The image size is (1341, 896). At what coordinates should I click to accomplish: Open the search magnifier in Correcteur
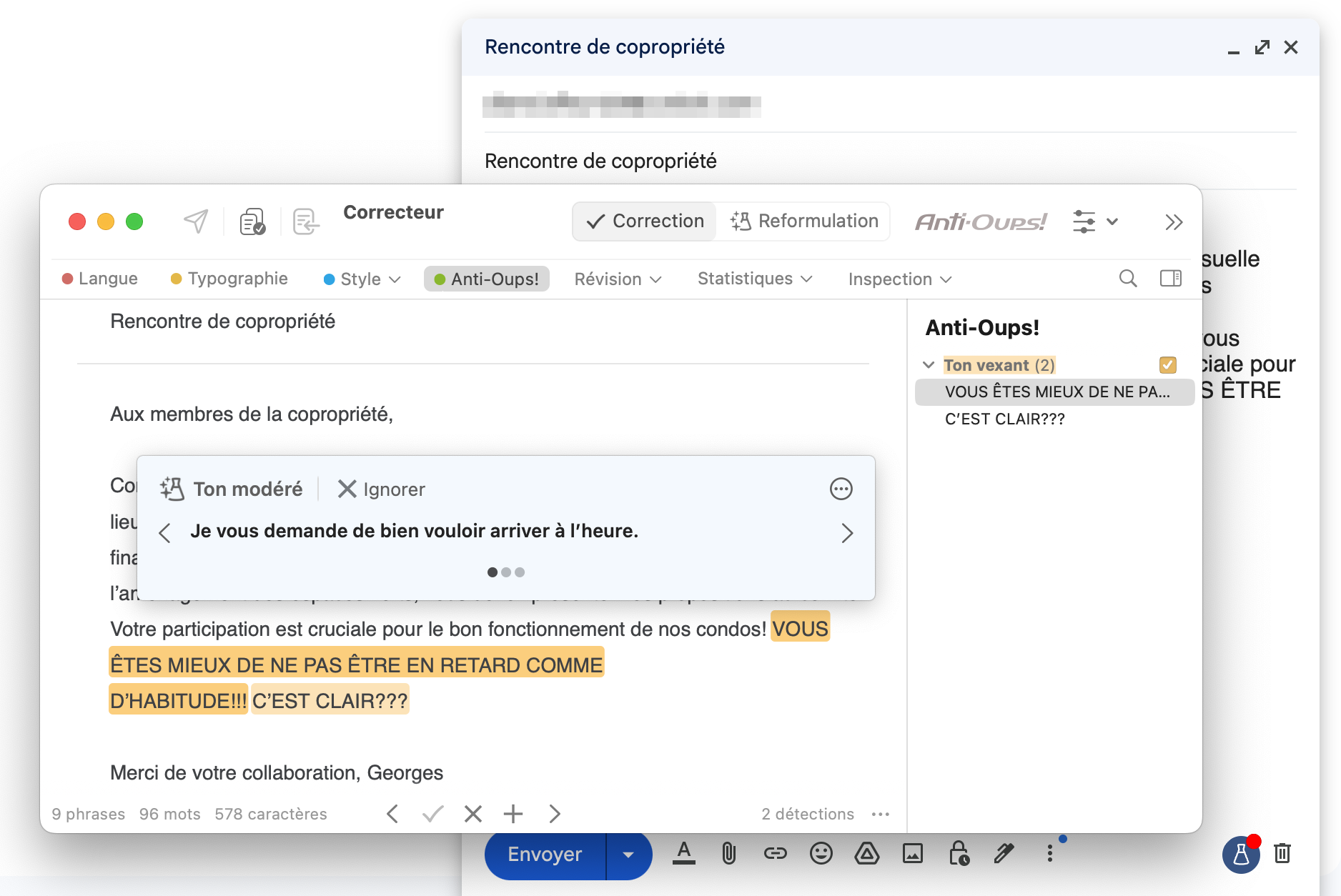point(1127,279)
